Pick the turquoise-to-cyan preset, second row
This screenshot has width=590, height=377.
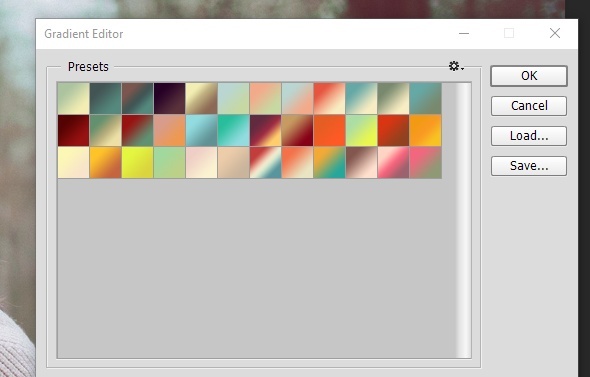[233, 130]
